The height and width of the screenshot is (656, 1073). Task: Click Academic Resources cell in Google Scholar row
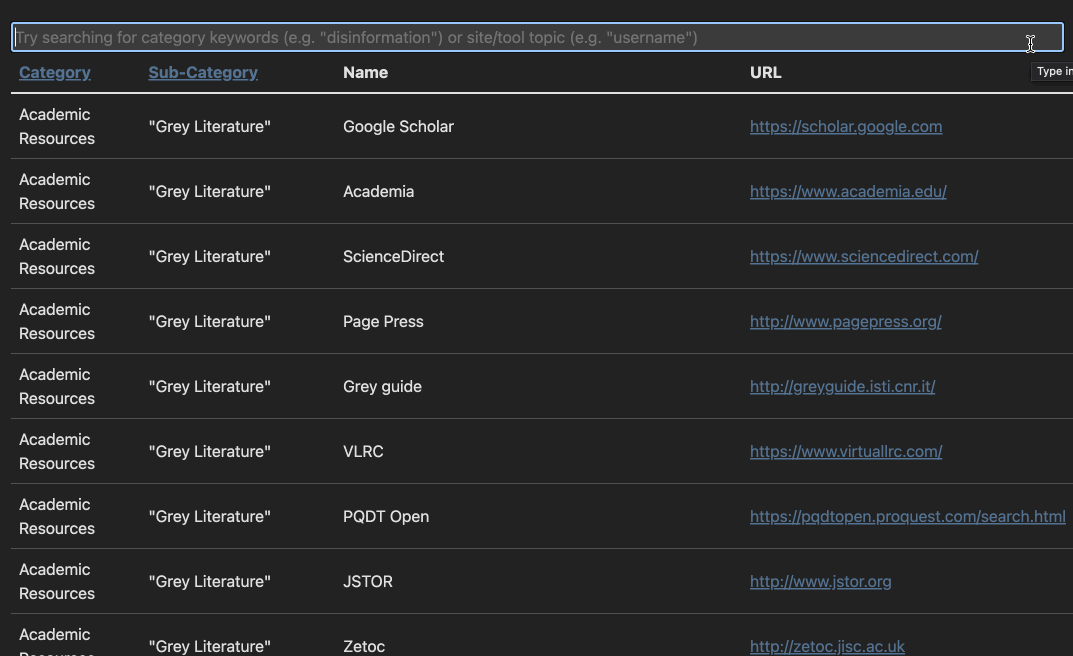(x=57, y=127)
